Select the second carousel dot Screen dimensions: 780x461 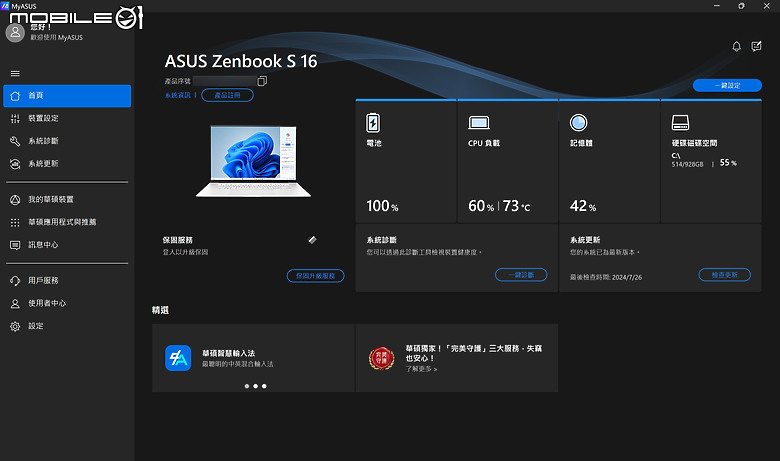tap(256, 386)
